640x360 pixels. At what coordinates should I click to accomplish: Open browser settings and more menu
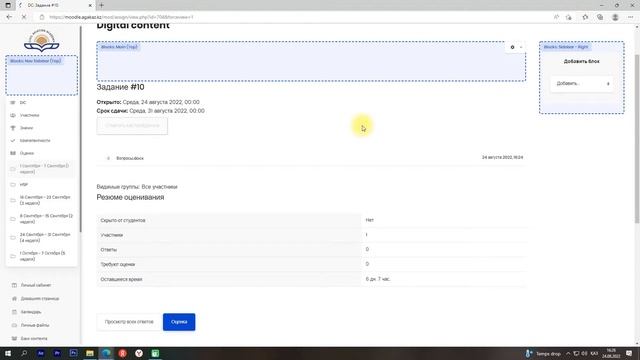click(x=631, y=17)
